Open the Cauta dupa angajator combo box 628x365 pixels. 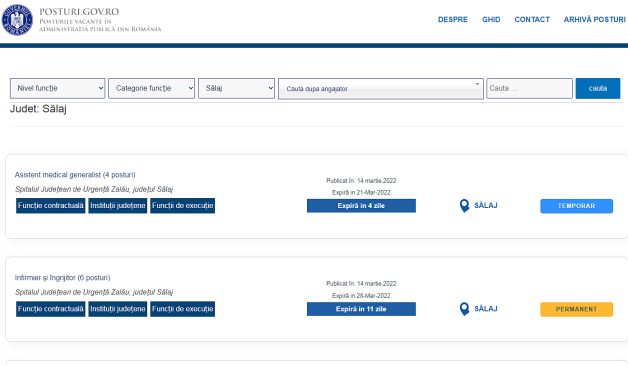(x=381, y=89)
